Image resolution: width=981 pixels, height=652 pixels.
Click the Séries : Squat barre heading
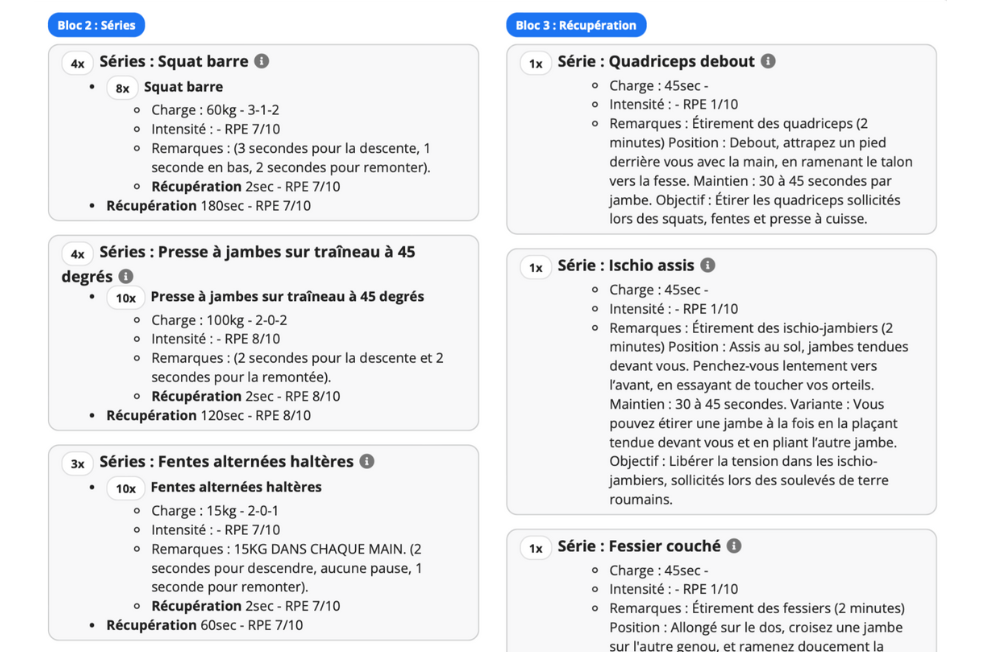click(x=174, y=61)
